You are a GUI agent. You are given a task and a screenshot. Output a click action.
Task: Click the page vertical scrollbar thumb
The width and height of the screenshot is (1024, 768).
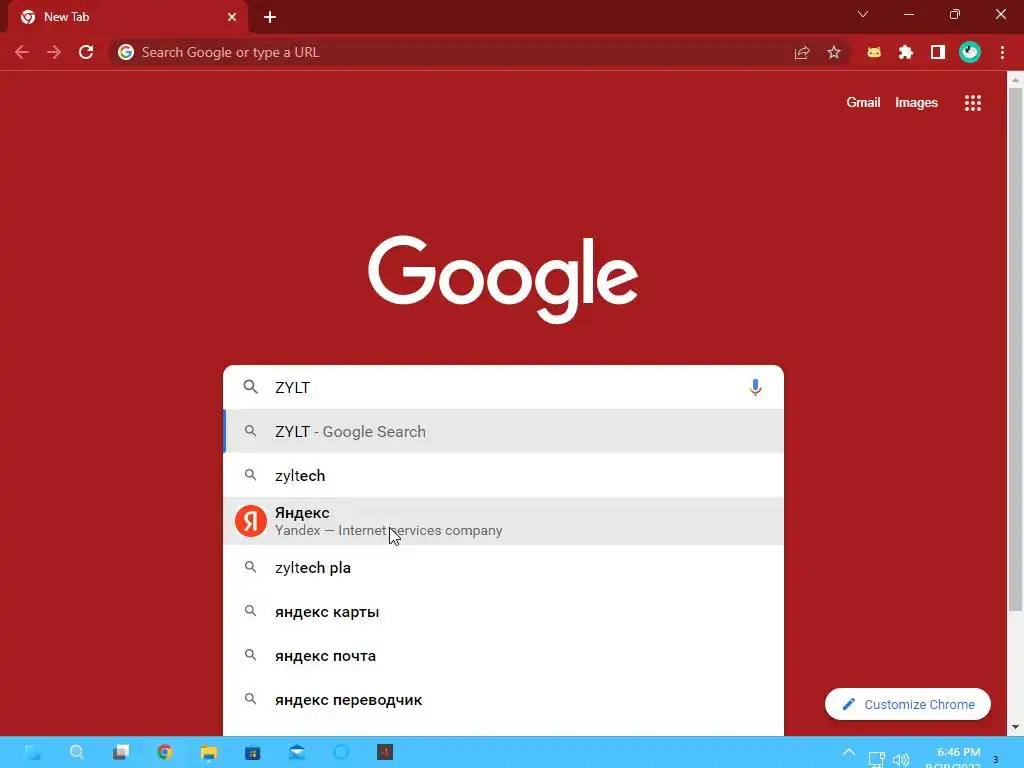pyautogui.click(x=1015, y=349)
